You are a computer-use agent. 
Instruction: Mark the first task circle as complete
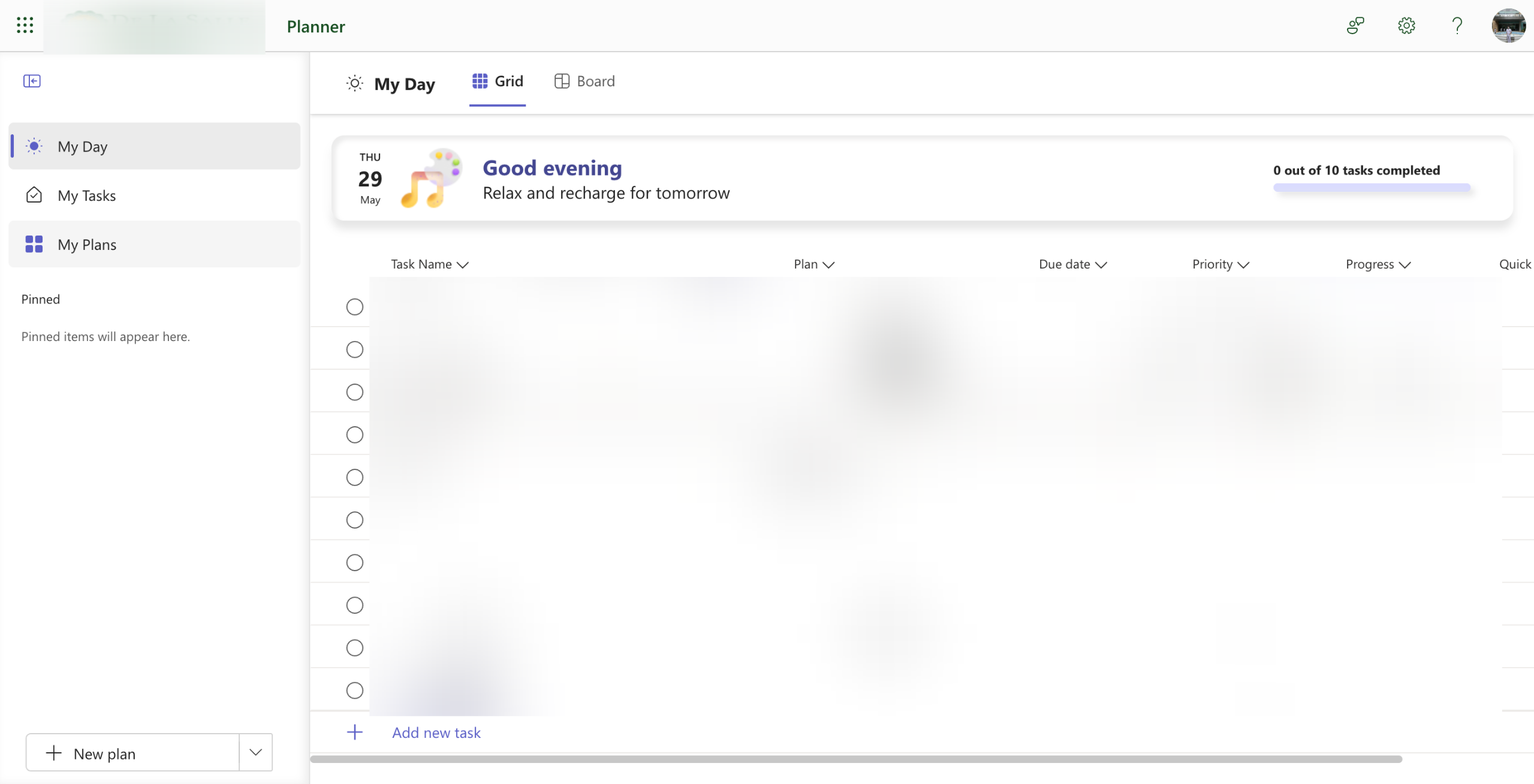click(x=355, y=307)
